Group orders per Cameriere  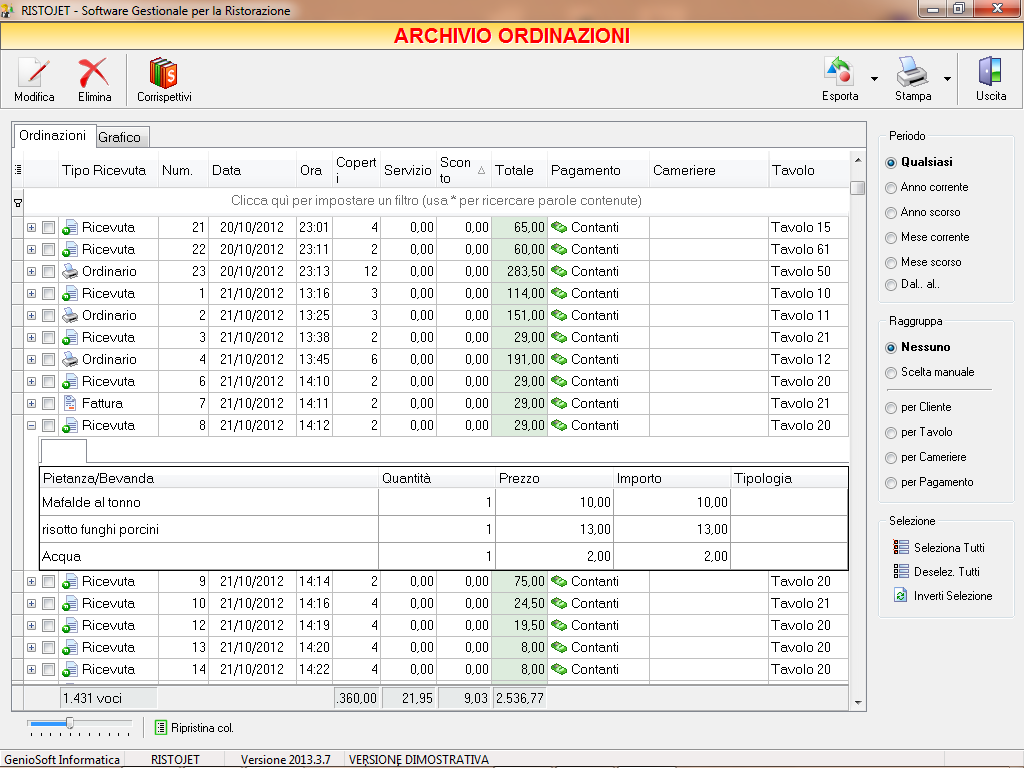coord(891,458)
